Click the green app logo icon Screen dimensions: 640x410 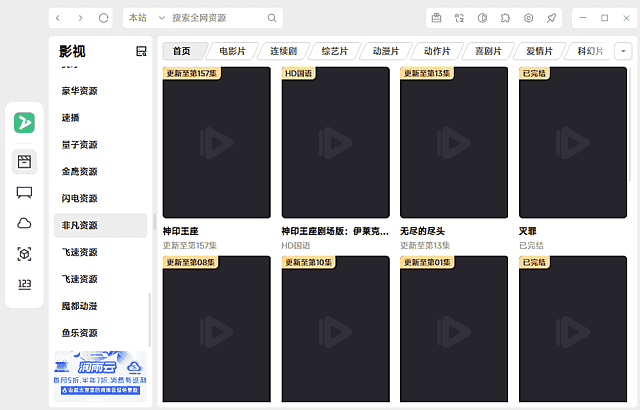pos(24,122)
